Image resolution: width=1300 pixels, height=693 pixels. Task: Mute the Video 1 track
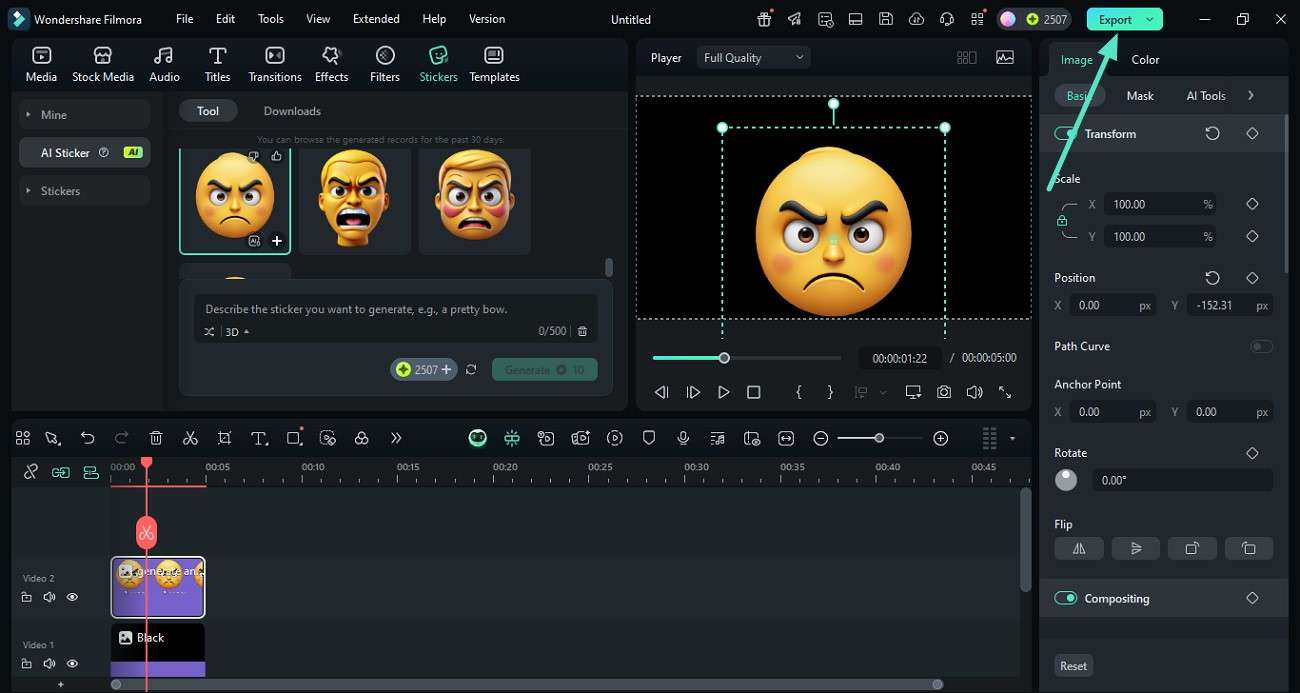[x=49, y=664]
